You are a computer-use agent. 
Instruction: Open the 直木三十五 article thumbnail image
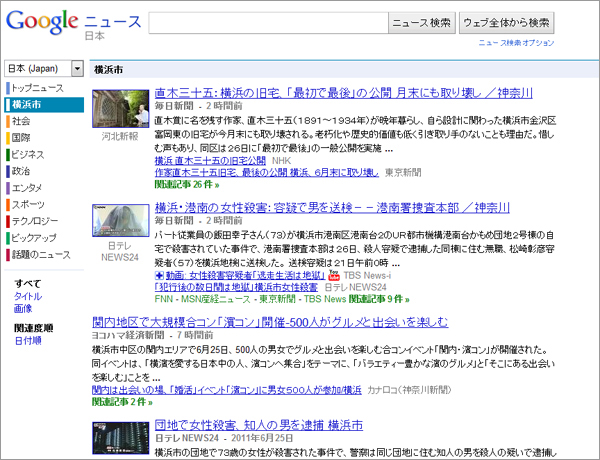pyautogui.click(x=120, y=108)
